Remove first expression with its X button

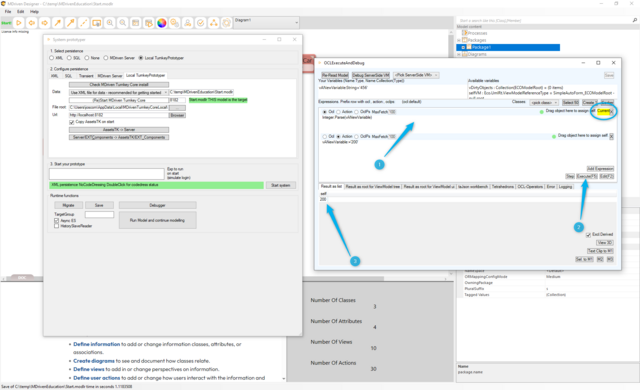pos(611,111)
